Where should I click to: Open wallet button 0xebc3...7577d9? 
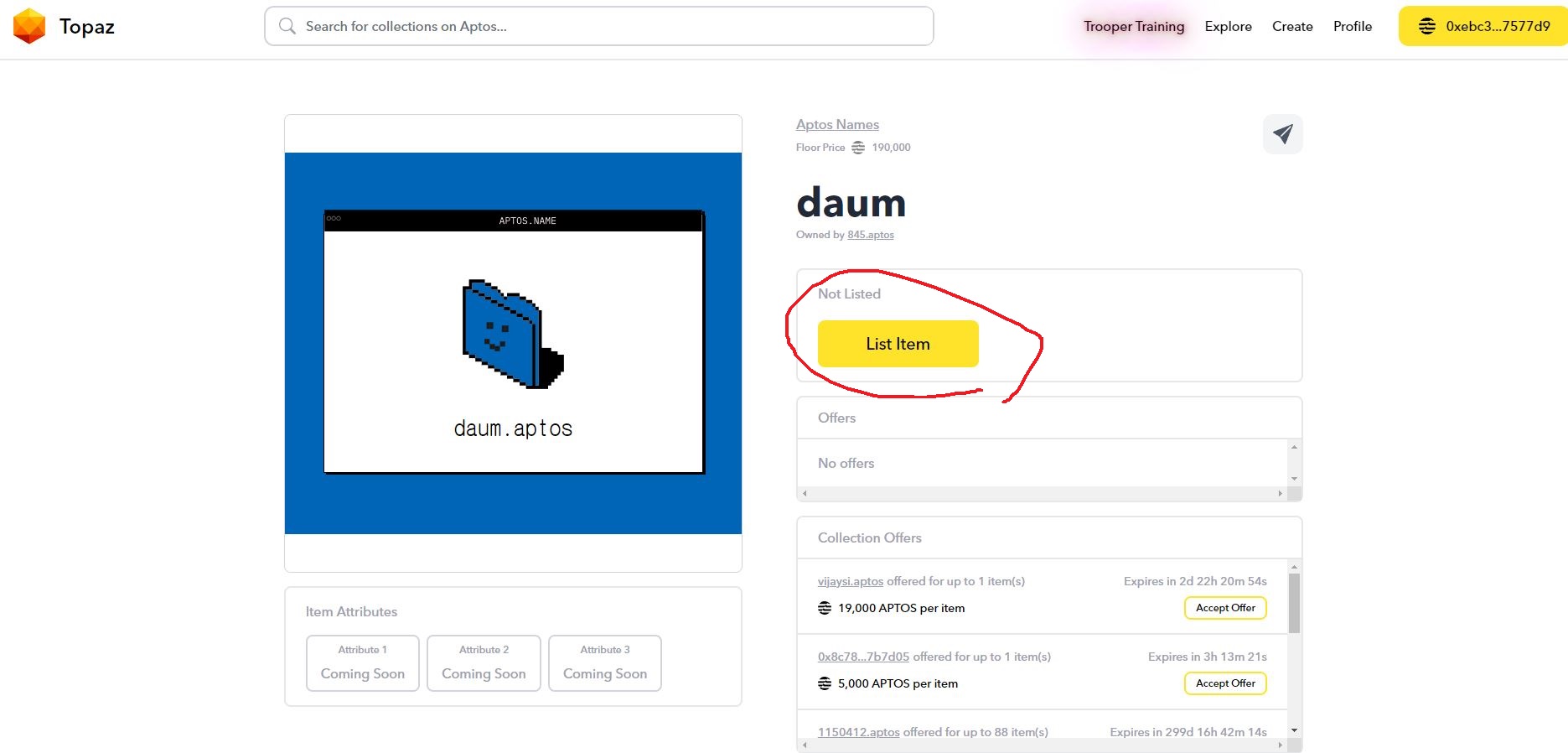tap(1483, 26)
